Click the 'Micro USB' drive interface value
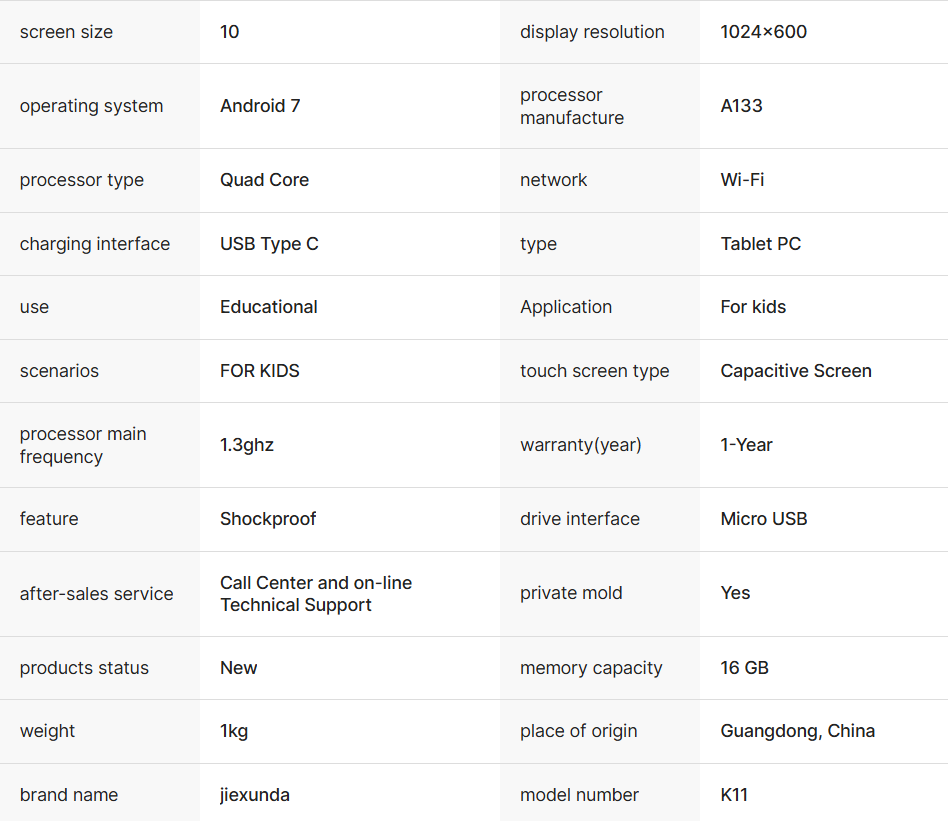 (x=764, y=519)
